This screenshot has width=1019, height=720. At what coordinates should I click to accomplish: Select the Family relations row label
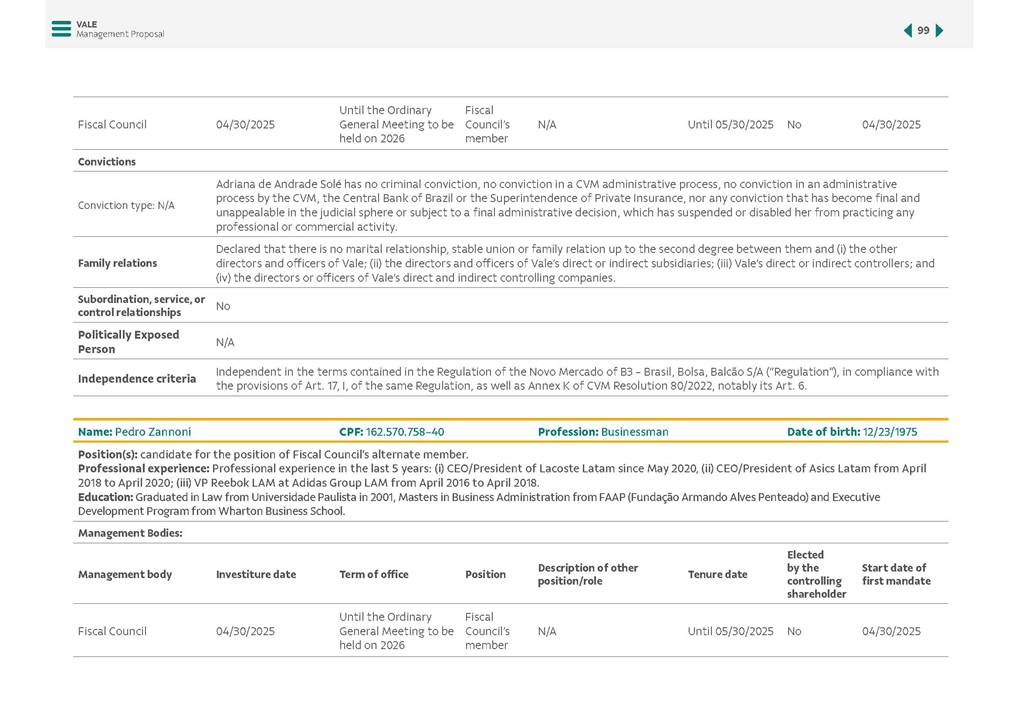click(117, 264)
